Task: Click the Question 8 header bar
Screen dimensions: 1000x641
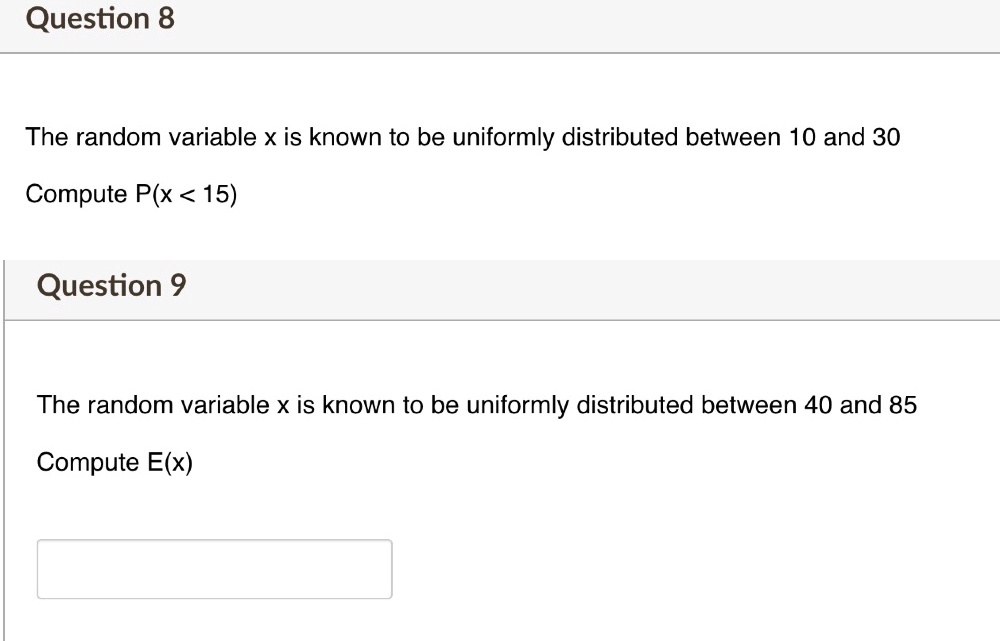Action: point(500,18)
